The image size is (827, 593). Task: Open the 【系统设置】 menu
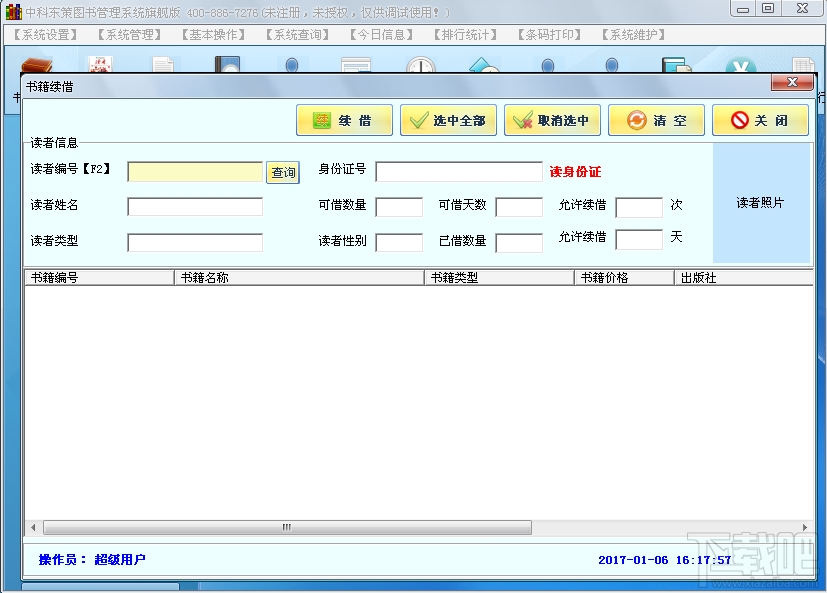coord(46,35)
